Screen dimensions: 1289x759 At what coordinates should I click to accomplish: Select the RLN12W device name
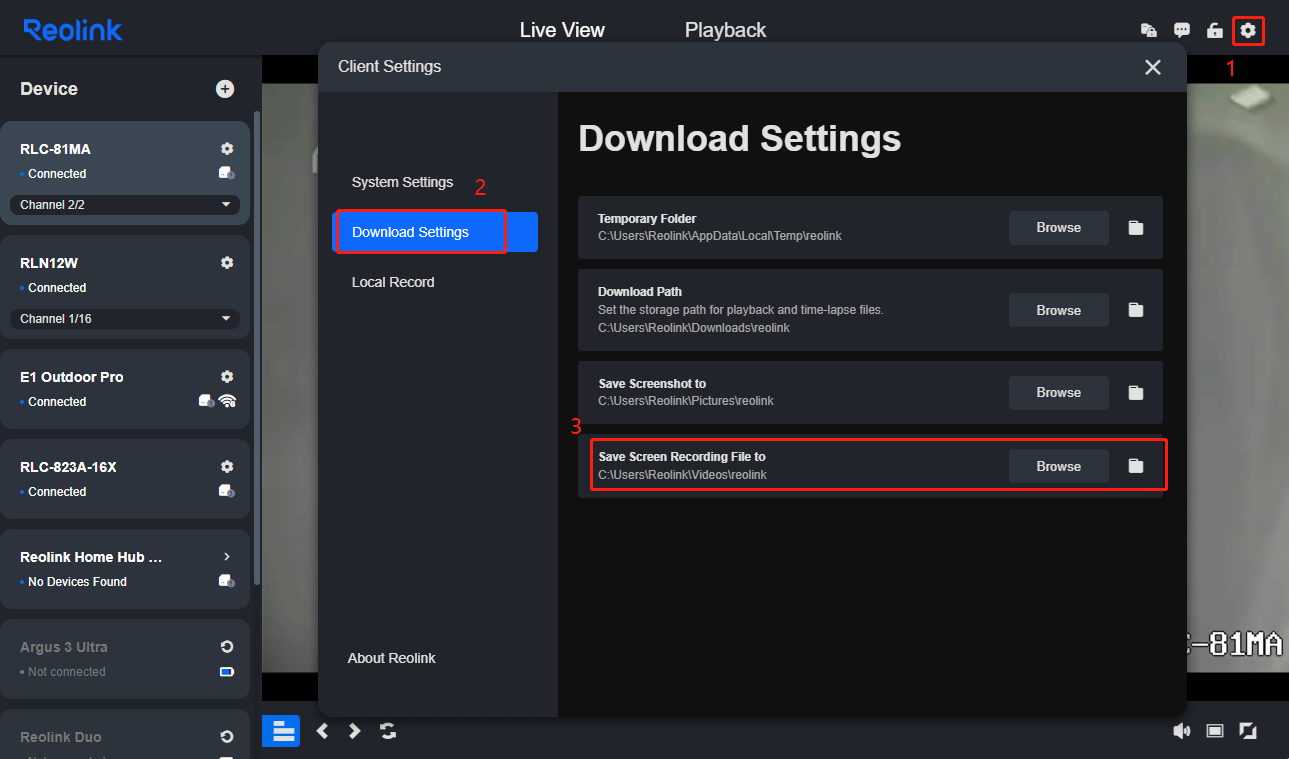49,263
